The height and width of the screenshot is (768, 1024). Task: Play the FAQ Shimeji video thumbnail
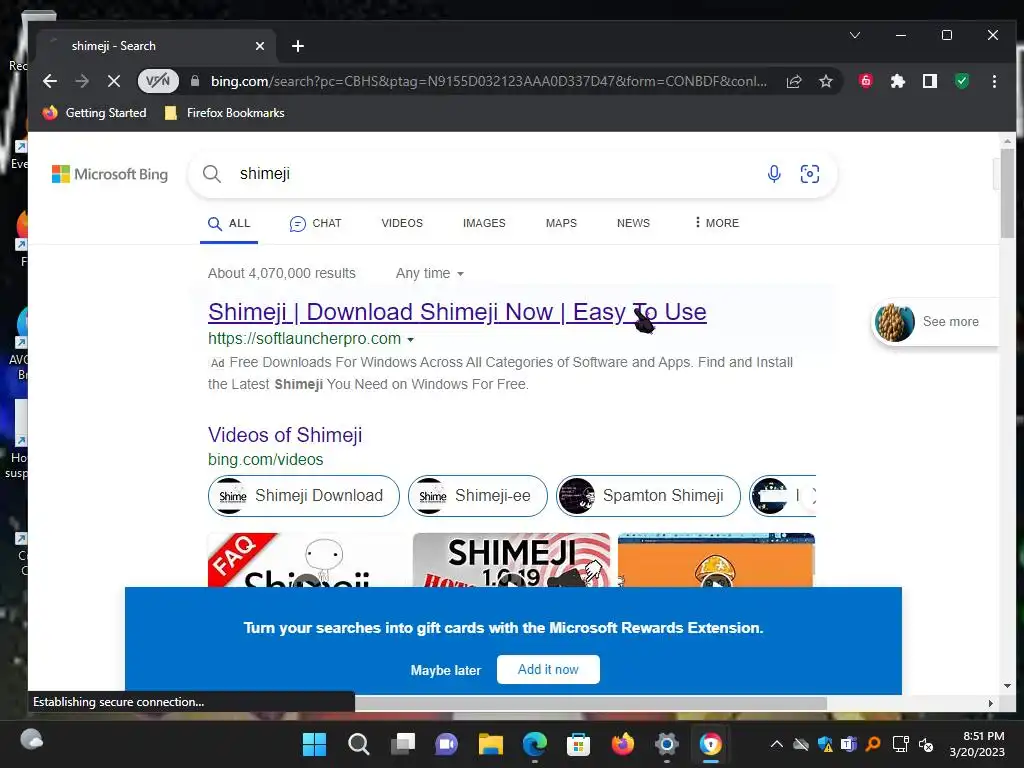tap(306, 560)
